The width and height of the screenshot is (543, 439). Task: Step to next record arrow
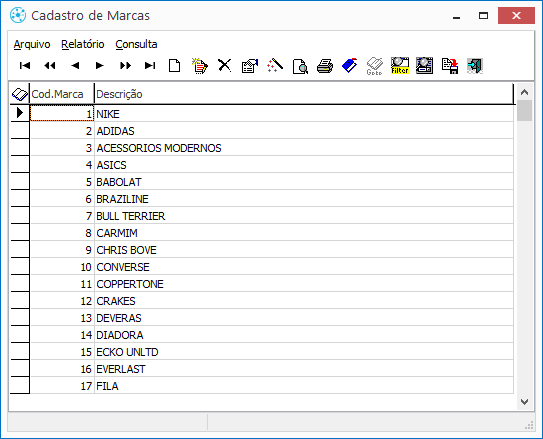(99, 65)
